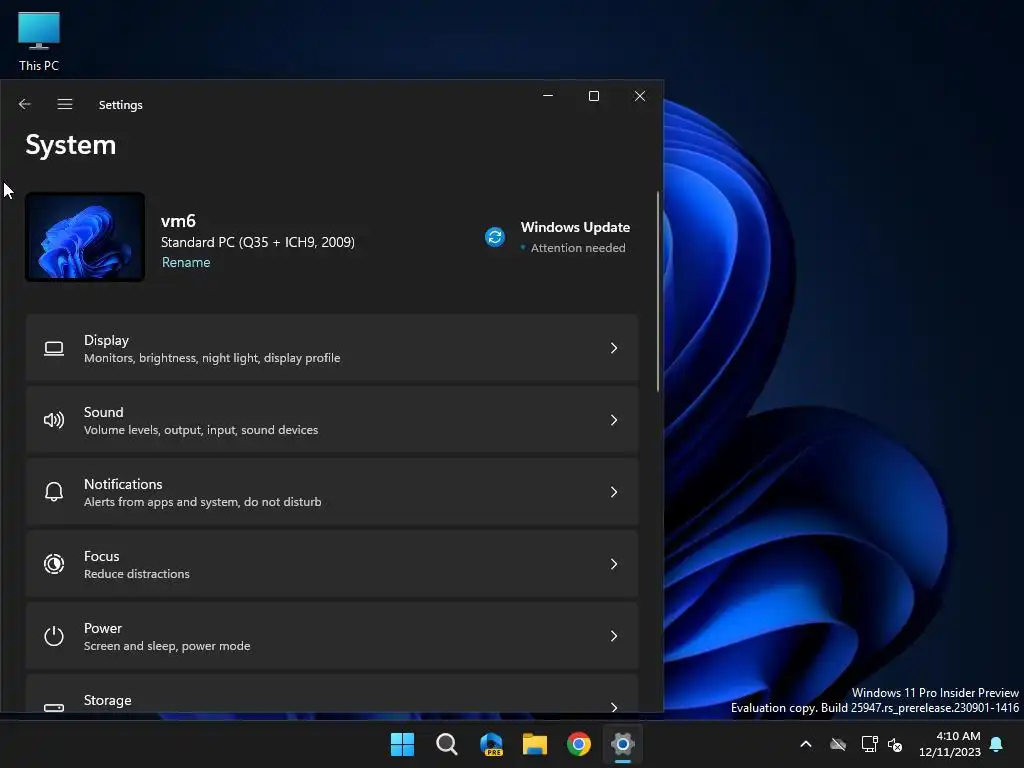
Task: Expand the Storage settings chevron
Action: (614, 707)
